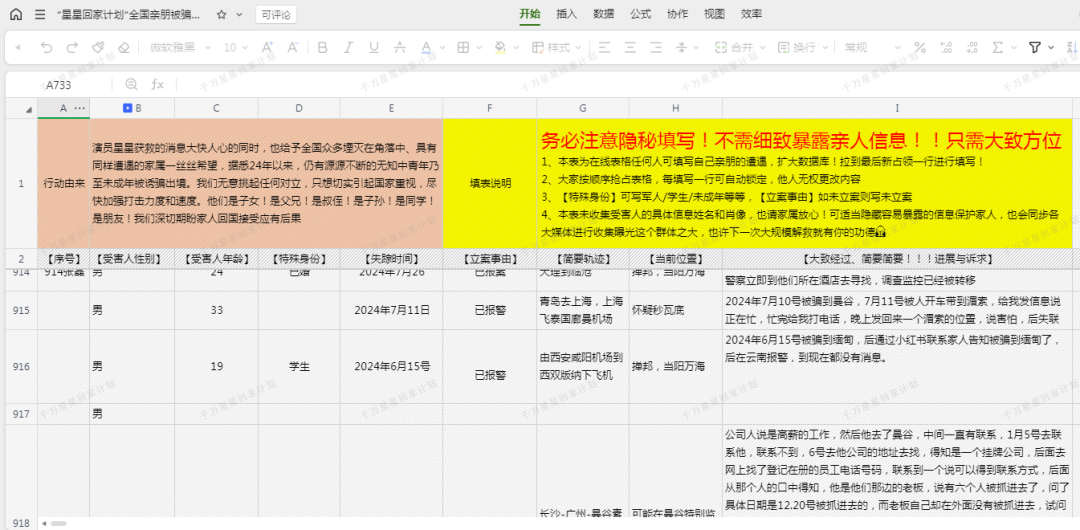Open the fx insert function icon
This screenshot has width=1080, height=530.
pos(158,84)
